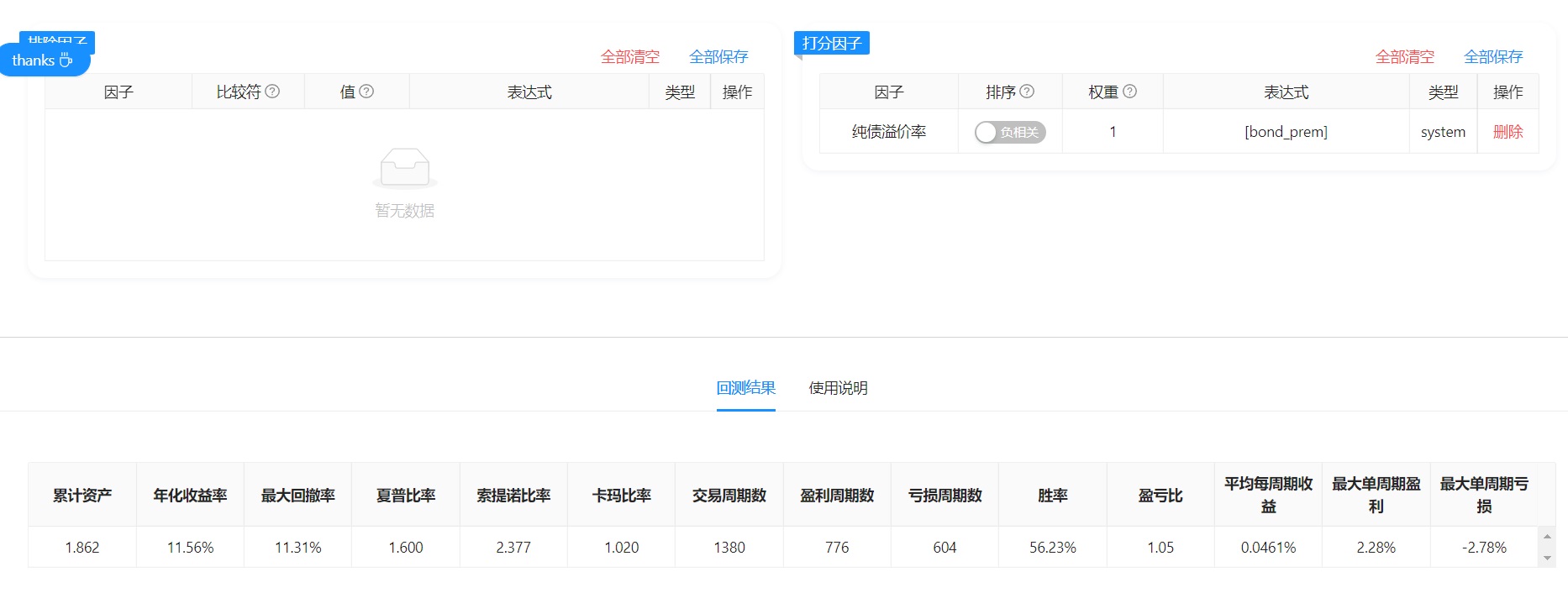
Task: Open the 使用说明 tab
Action: (838, 388)
